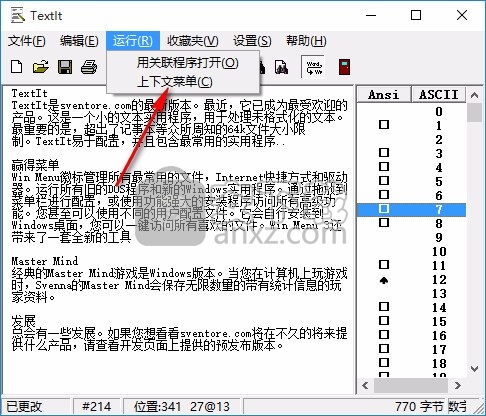Image resolution: width=486 pixels, height=416 pixels.
Task: Click the Master Mind heading in the editor
Action: click(45, 261)
